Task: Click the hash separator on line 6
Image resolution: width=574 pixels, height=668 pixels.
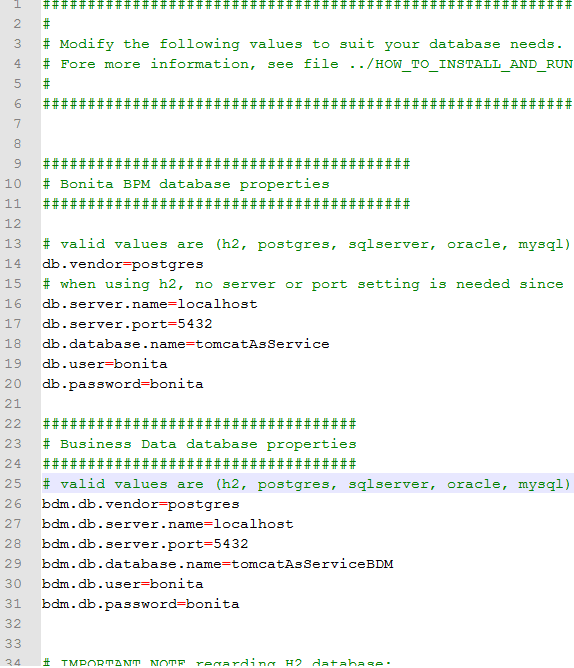Action: pos(307,104)
